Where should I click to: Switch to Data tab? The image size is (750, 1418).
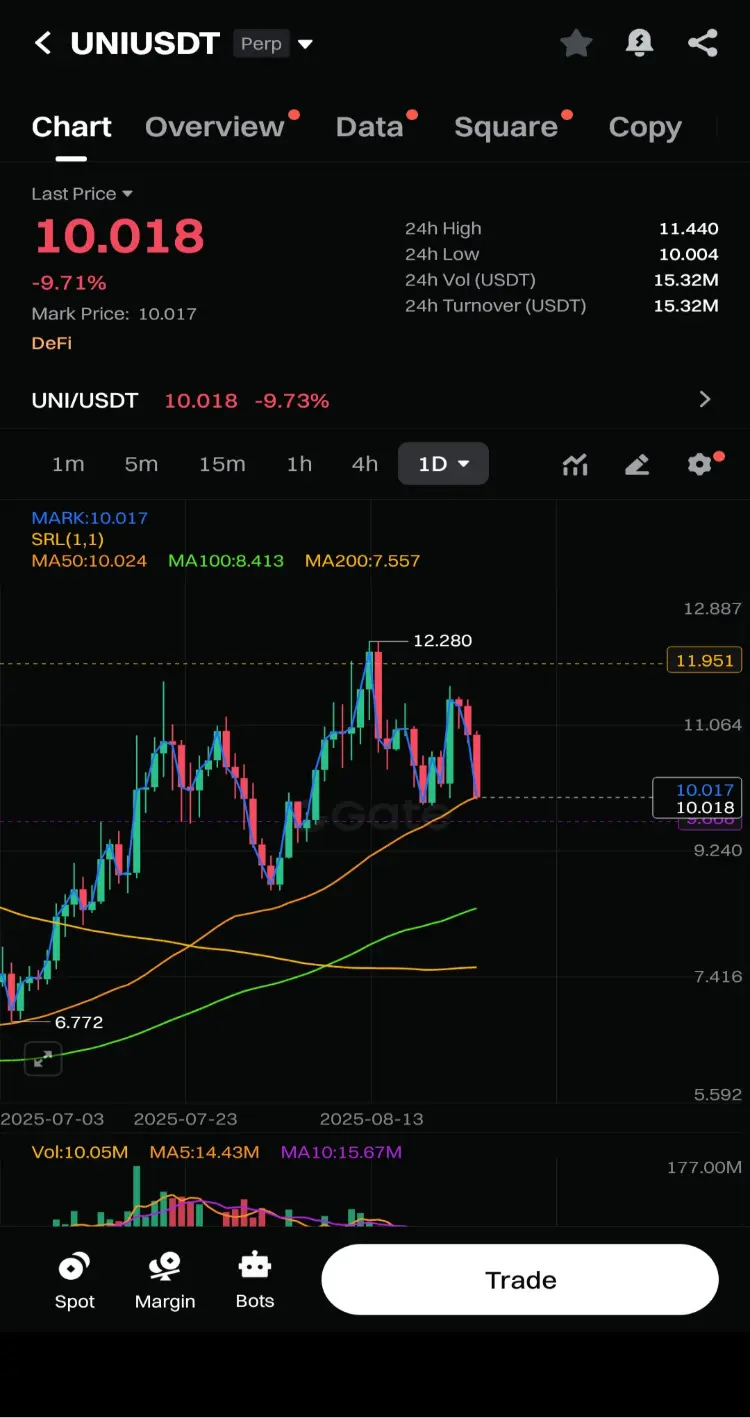click(x=370, y=127)
